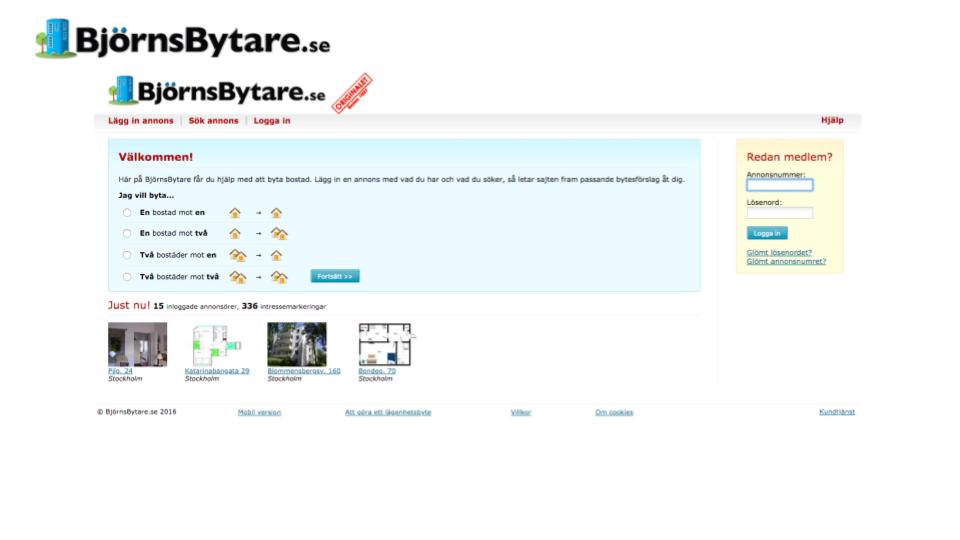Open the Bondeg. 70 floor plan thumbnail

point(385,345)
